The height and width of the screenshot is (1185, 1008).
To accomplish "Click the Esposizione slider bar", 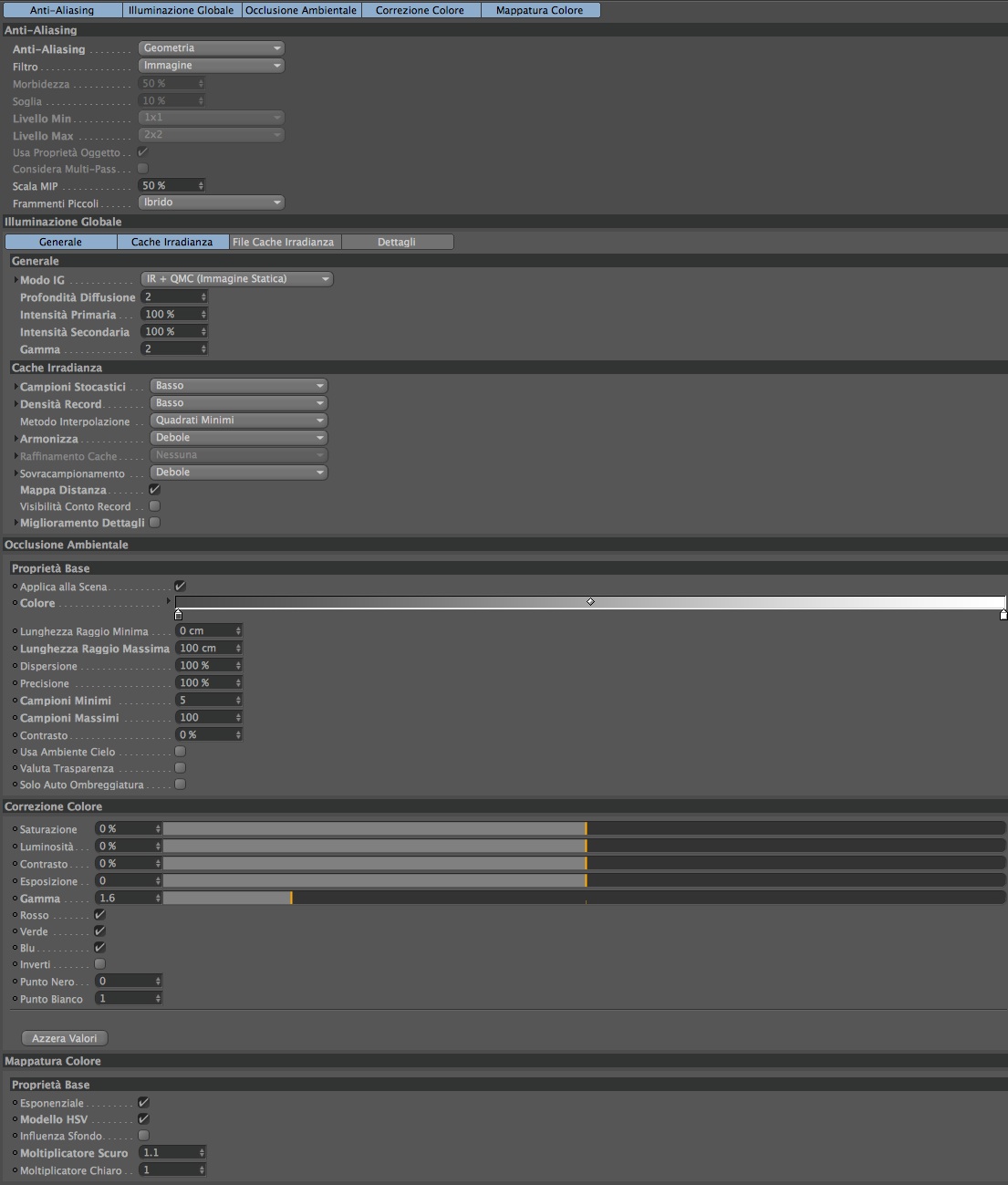I will pyautogui.click(x=584, y=881).
